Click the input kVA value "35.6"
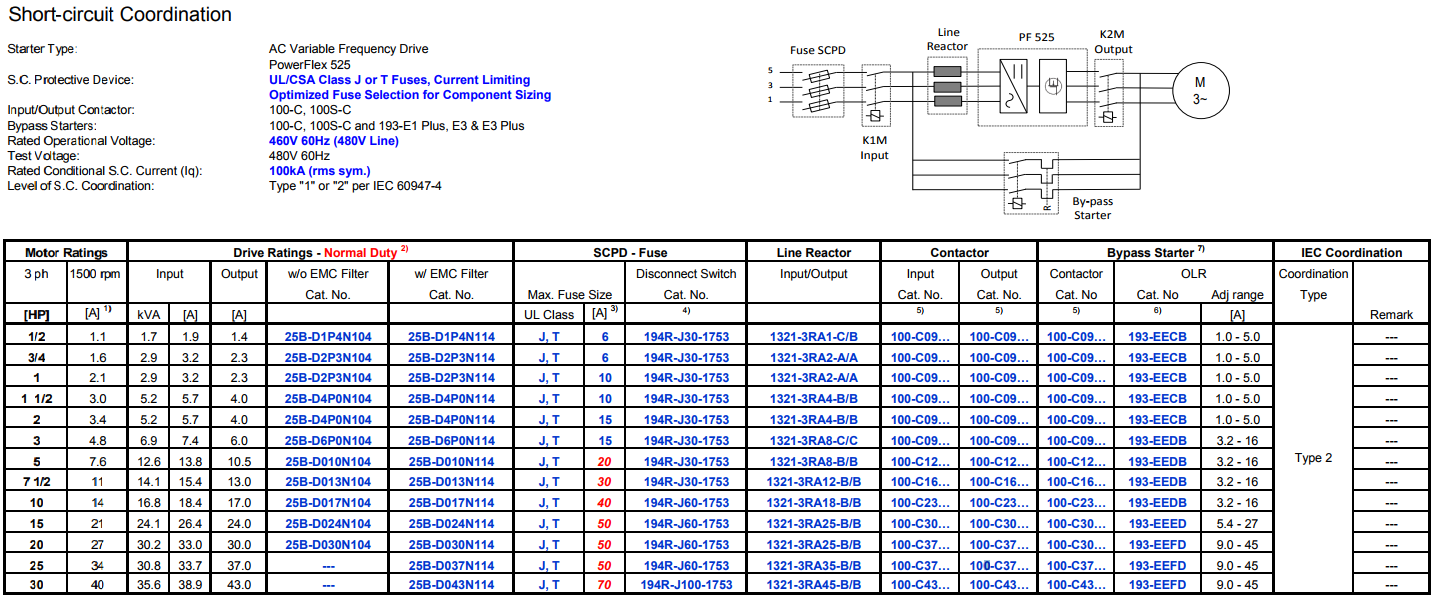The height and width of the screenshot is (595, 1431). pyautogui.click(x=148, y=585)
